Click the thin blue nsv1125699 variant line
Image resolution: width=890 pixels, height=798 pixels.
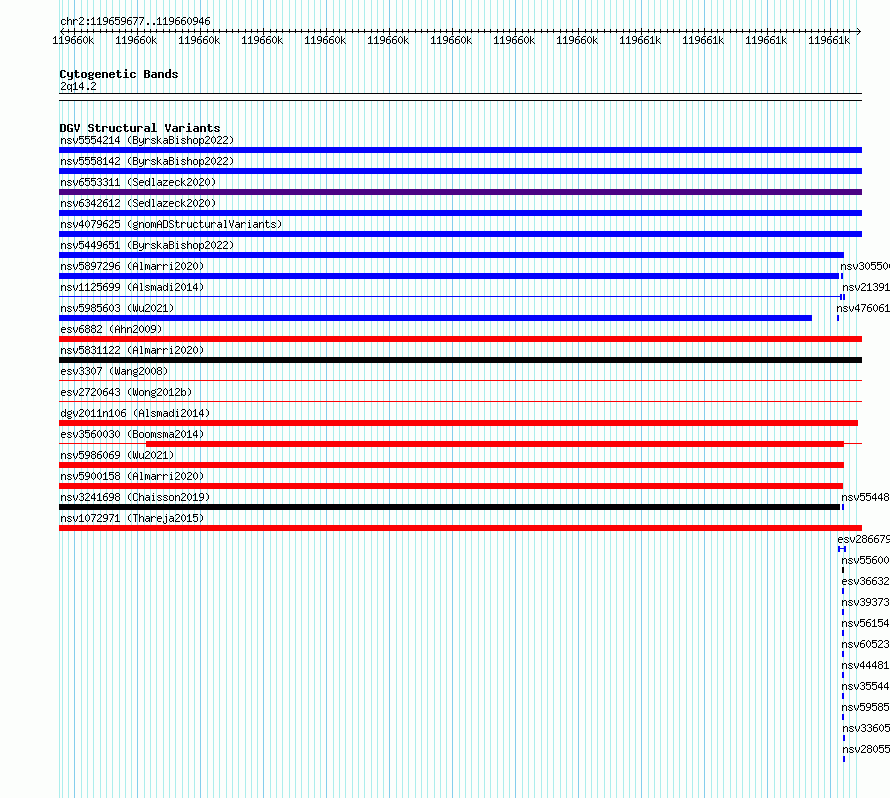coord(450,297)
